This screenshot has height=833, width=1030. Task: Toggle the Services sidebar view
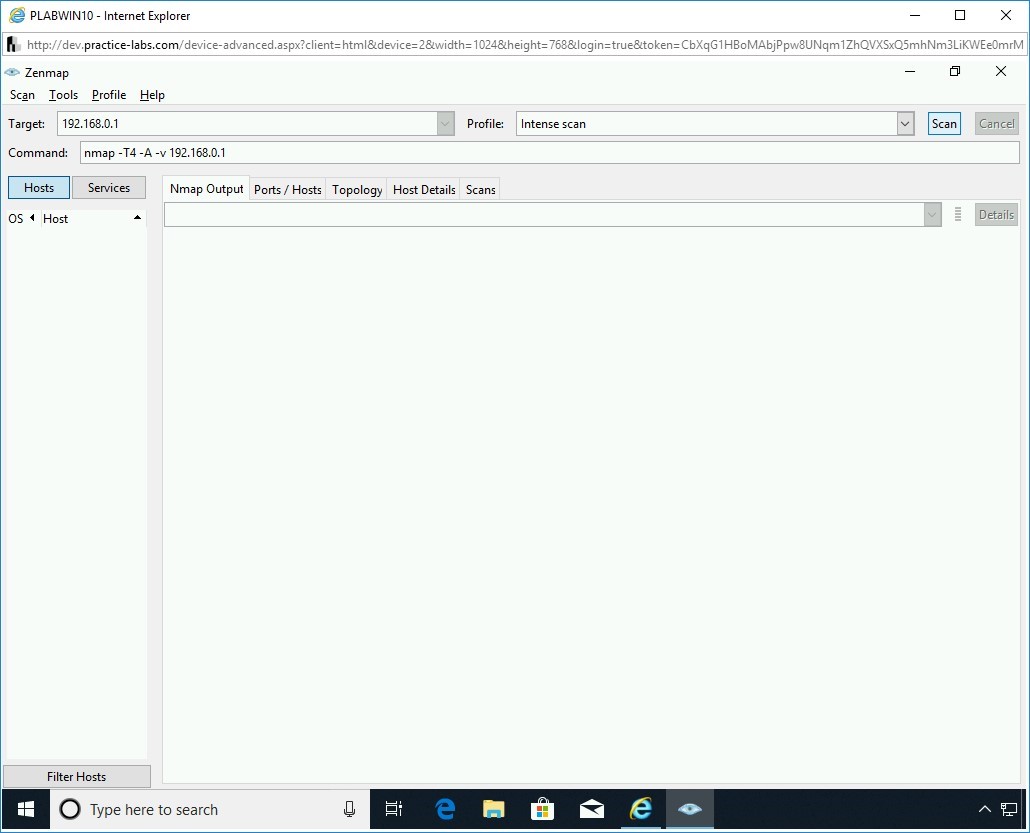tap(109, 187)
